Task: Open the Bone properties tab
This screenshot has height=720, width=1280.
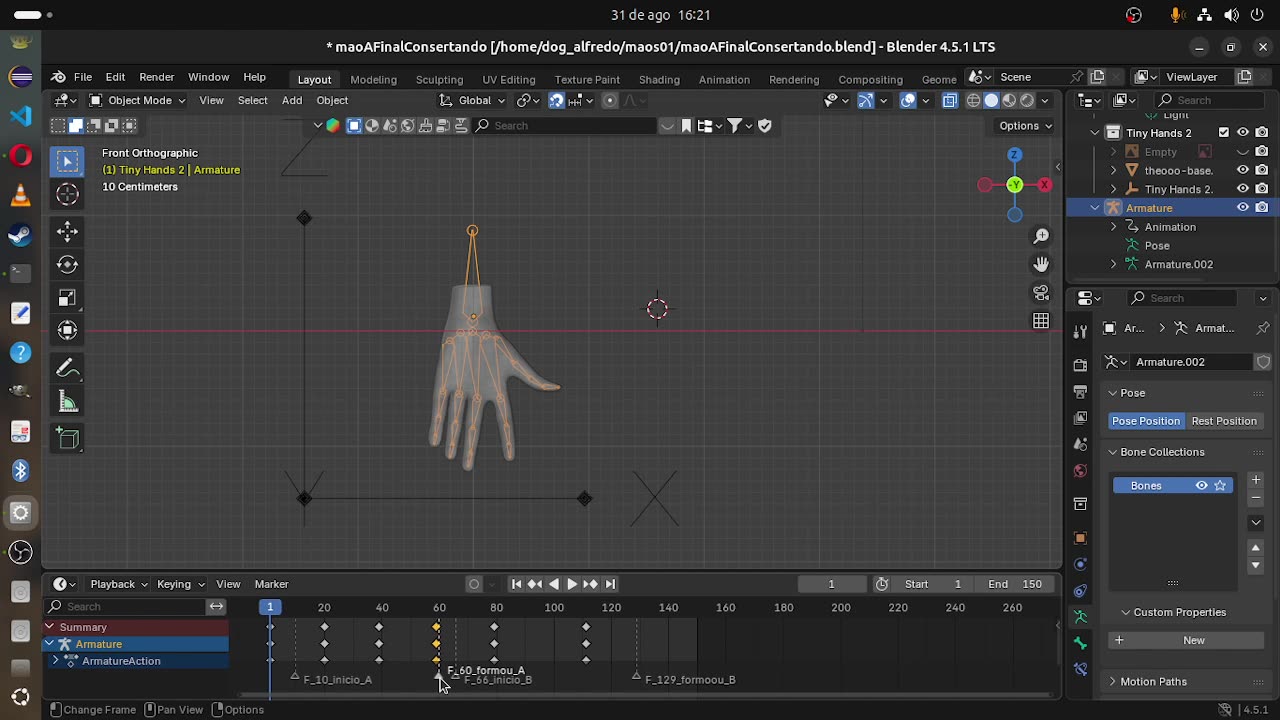Action: 1080,643
